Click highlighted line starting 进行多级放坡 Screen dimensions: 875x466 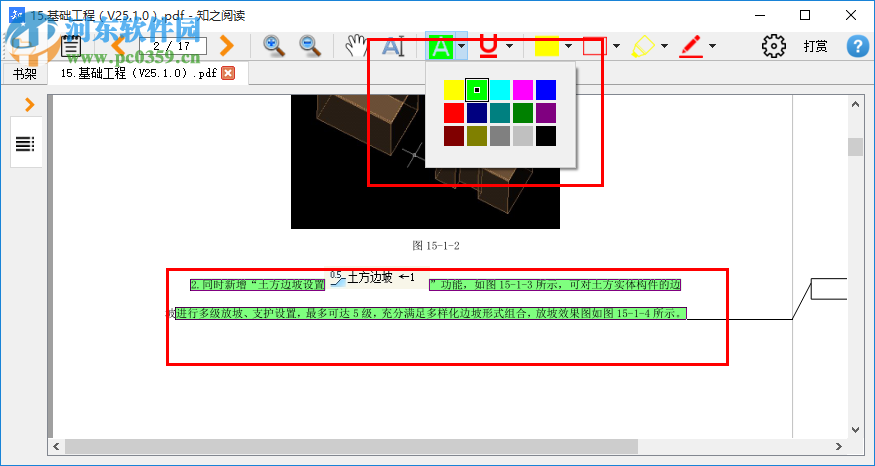431,313
